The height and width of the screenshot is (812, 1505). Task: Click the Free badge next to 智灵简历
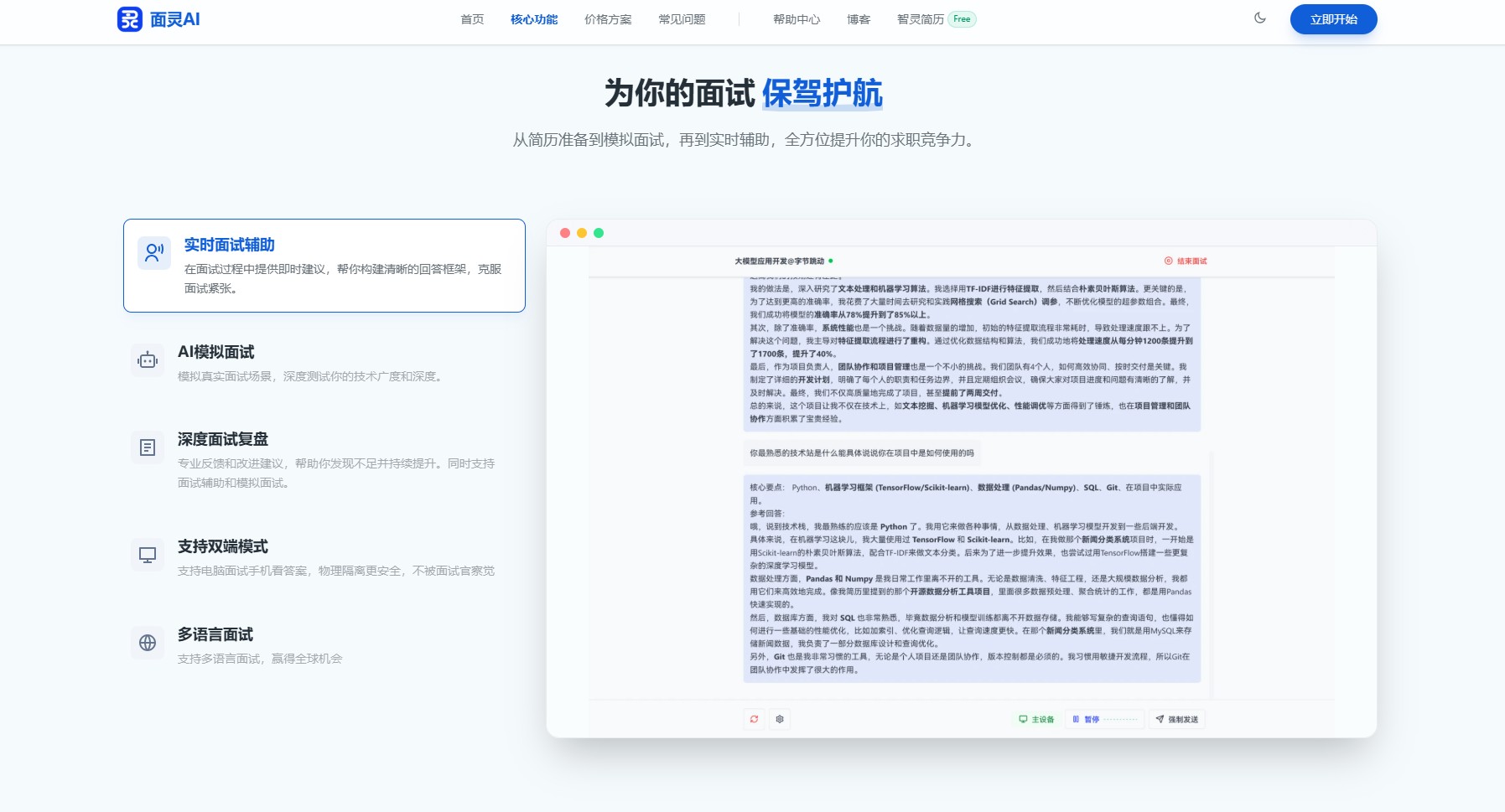(963, 18)
